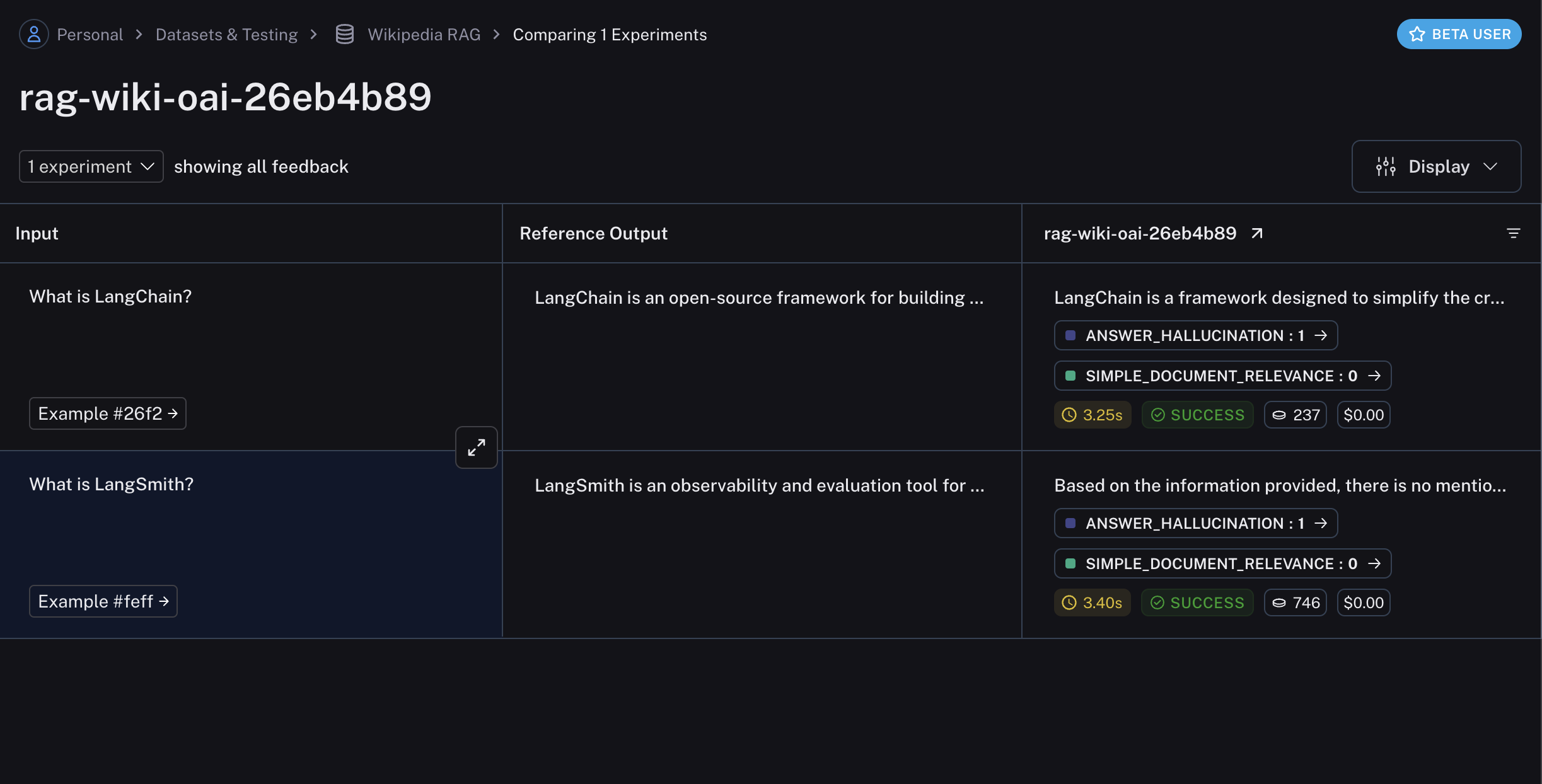
Task: Click the 746 tokens badge
Action: click(1296, 602)
